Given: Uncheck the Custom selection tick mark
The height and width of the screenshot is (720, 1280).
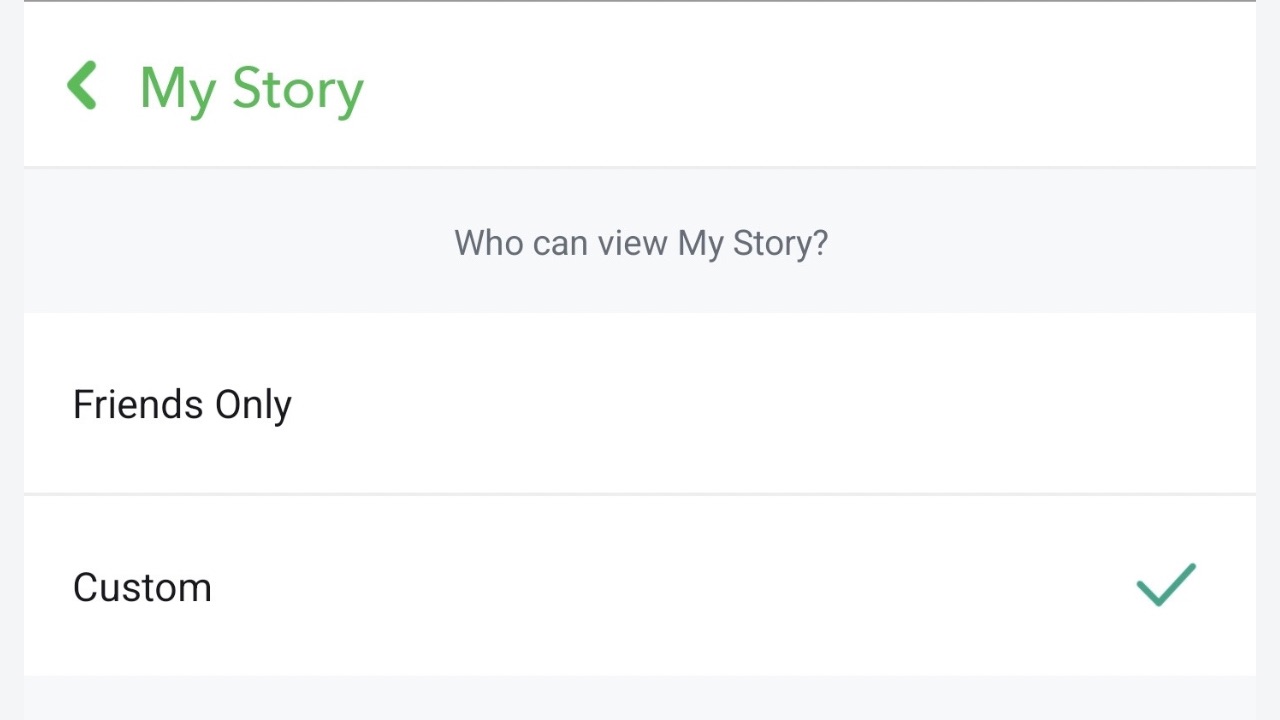Looking at the screenshot, I should 1166,585.
